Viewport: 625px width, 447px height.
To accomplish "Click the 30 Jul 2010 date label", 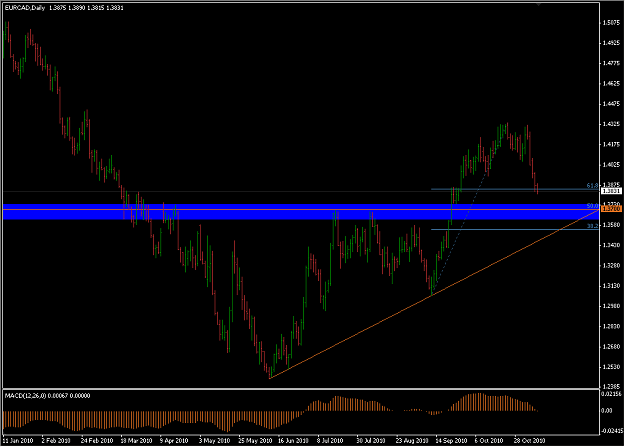I will coord(371,441).
